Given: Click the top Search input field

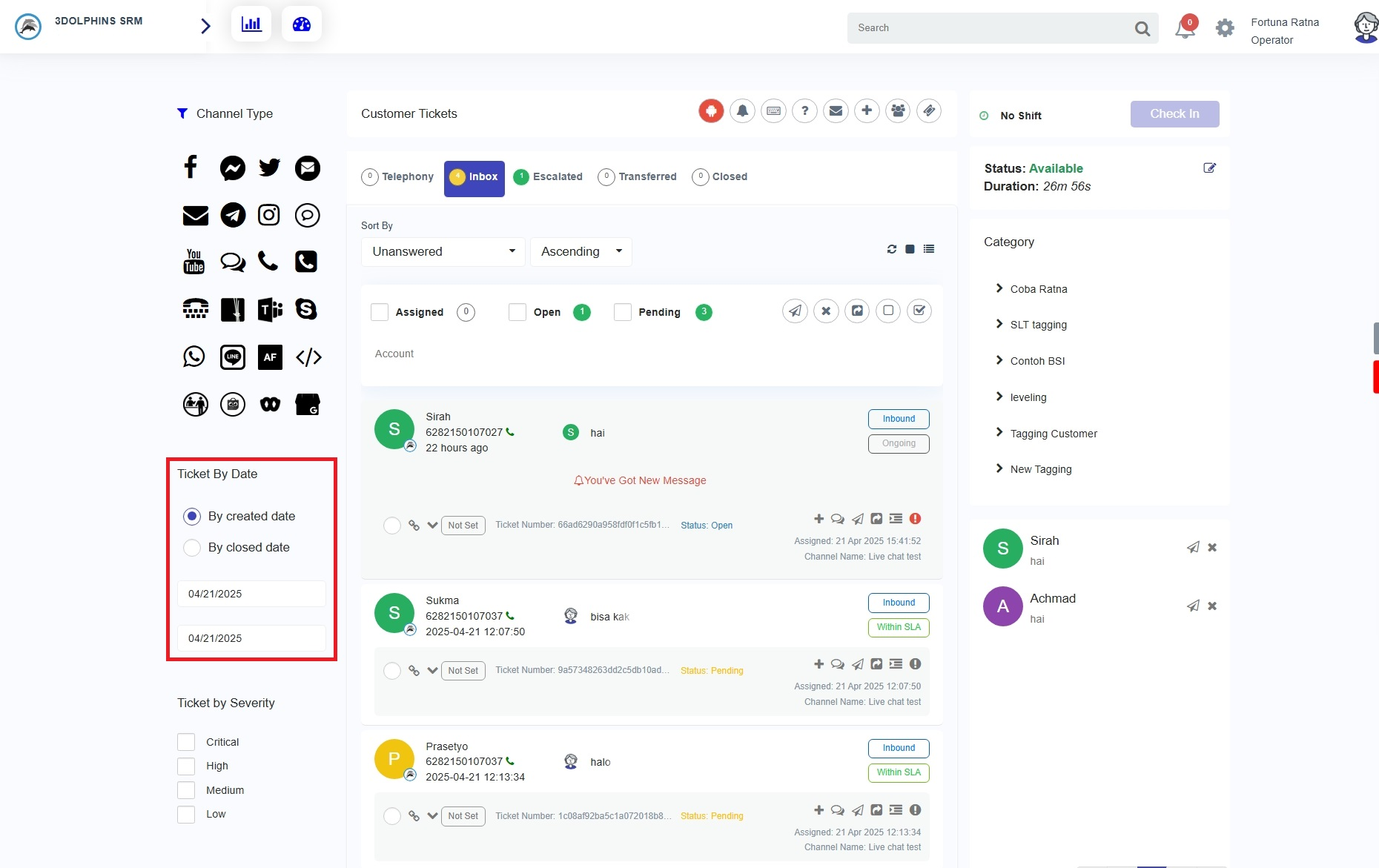Looking at the screenshot, I should pyautogui.click(x=990, y=28).
